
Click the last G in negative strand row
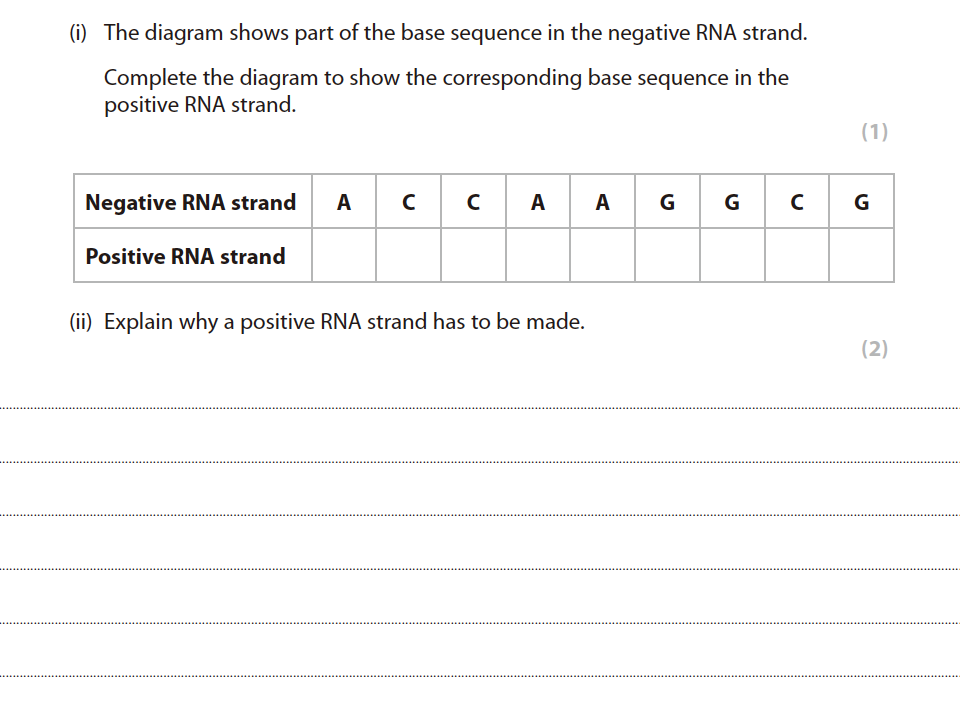[861, 202]
